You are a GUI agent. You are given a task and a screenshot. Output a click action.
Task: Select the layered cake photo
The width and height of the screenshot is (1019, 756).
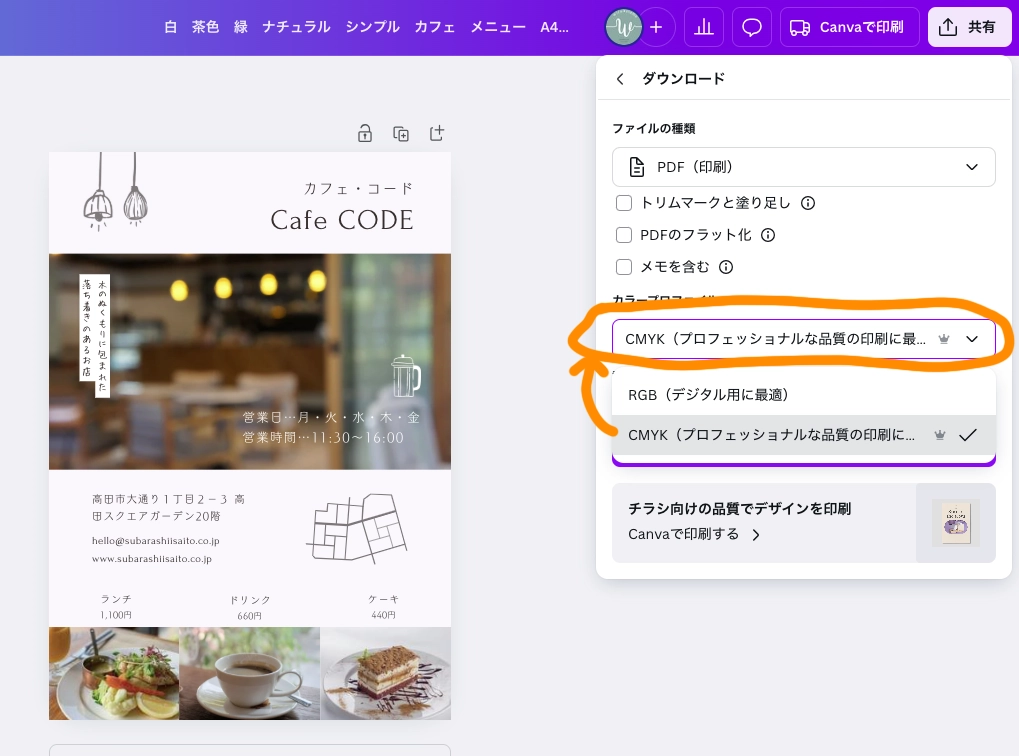click(385, 673)
